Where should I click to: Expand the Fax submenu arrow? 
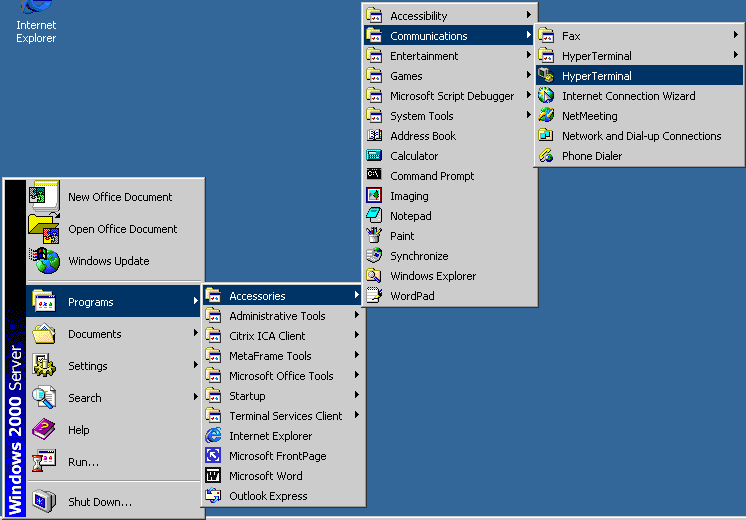(x=736, y=36)
